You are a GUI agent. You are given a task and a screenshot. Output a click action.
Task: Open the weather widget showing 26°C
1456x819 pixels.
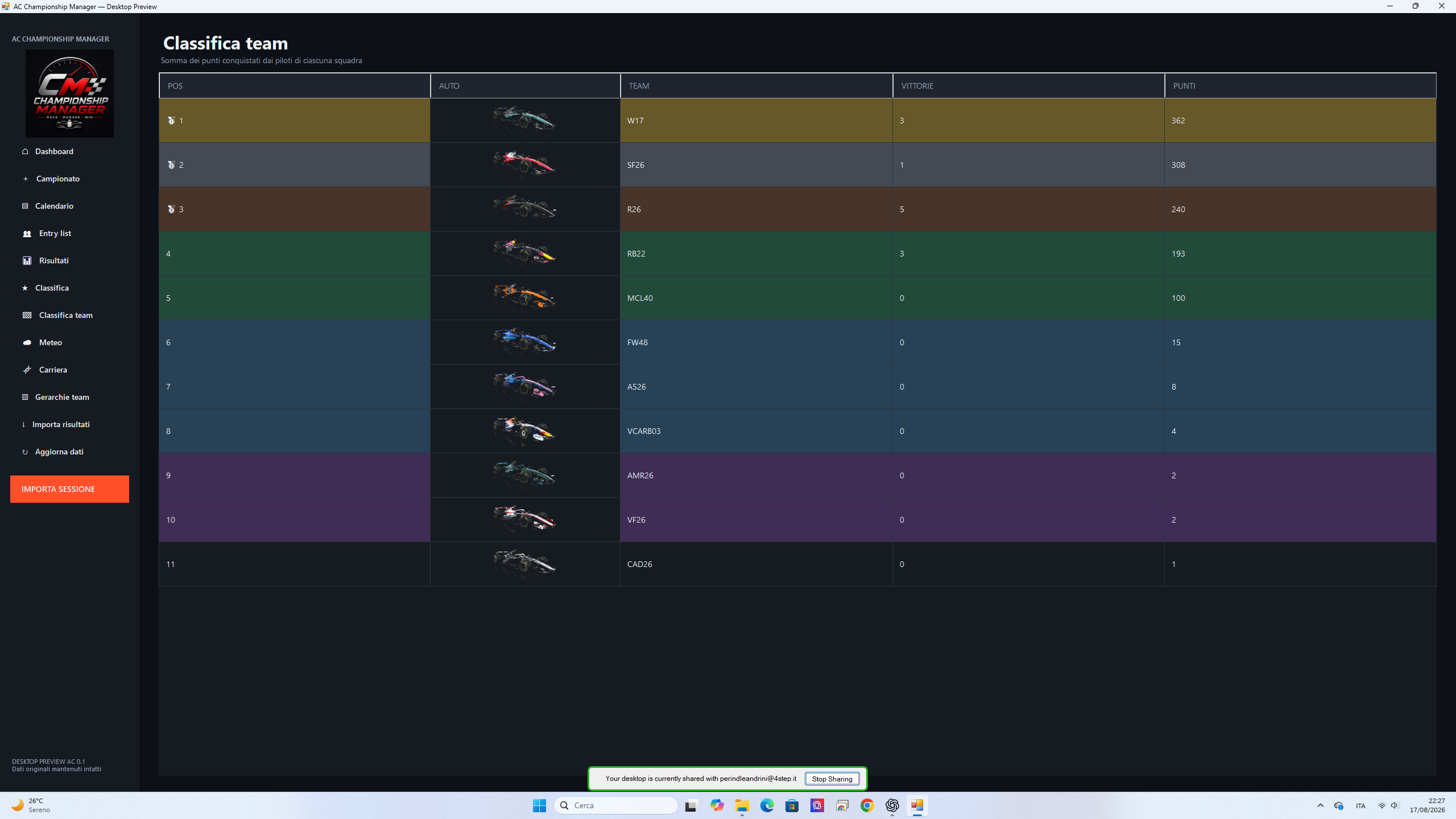pos(31,805)
